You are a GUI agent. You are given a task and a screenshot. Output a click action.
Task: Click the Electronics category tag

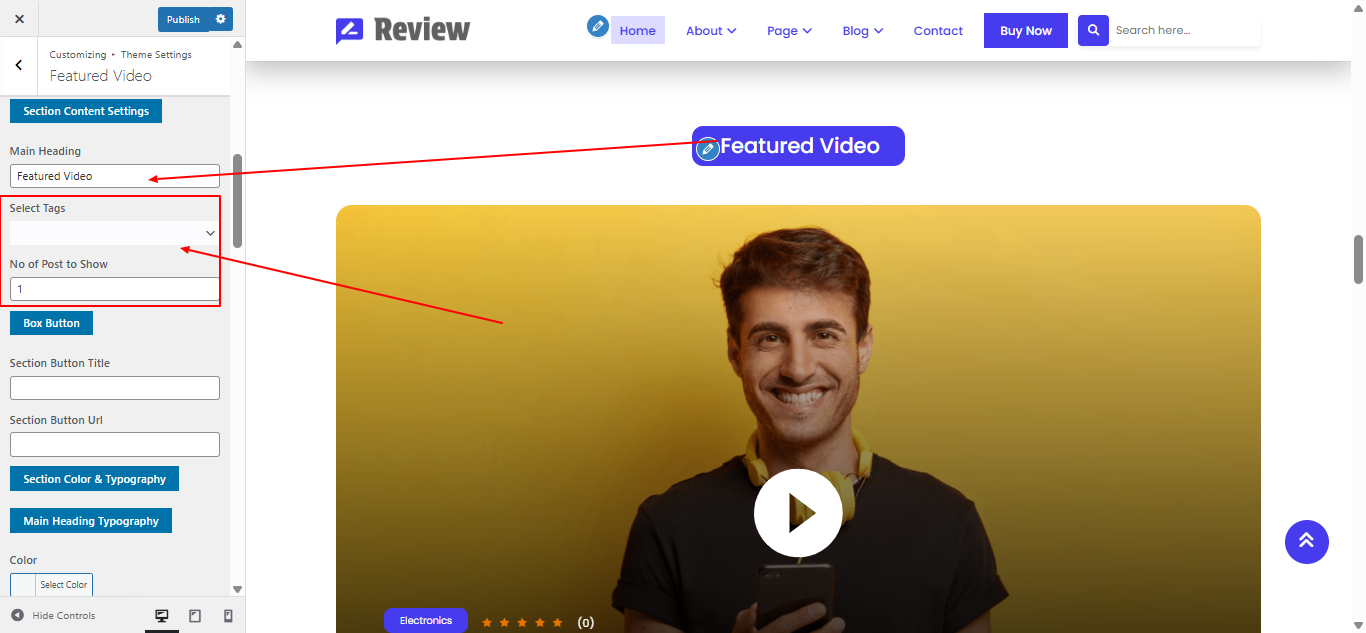click(x=426, y=621)
